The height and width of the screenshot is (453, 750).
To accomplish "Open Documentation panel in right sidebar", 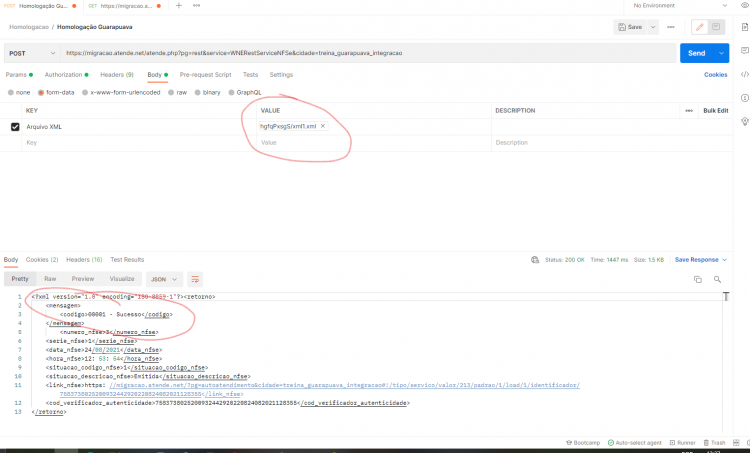I will coord(745,27).
